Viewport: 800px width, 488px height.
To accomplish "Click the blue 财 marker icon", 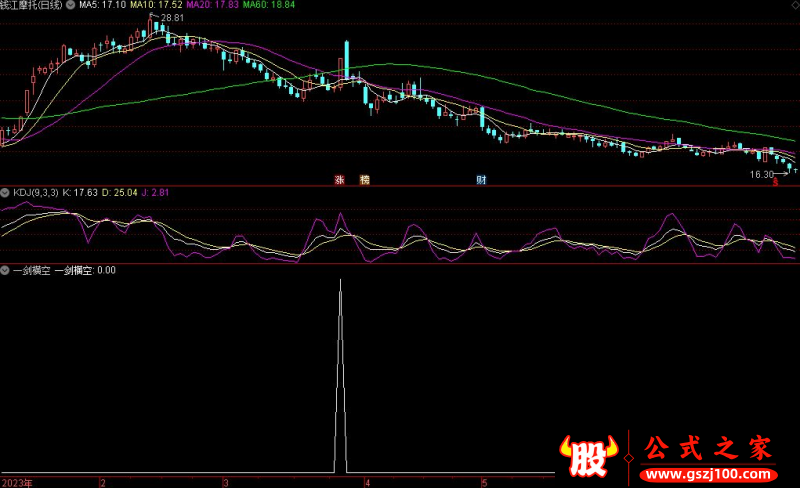I will [481, 180].
